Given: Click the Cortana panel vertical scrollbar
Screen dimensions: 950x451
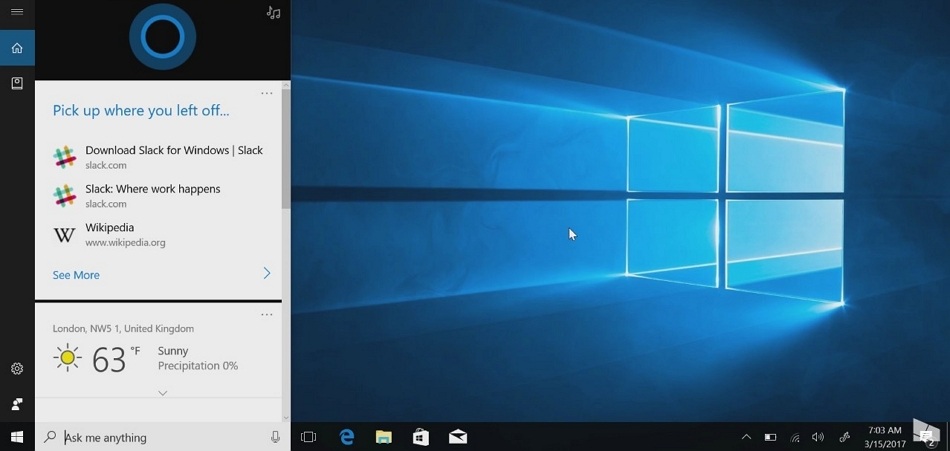Looking at the screenshot, I should point(286,150).
